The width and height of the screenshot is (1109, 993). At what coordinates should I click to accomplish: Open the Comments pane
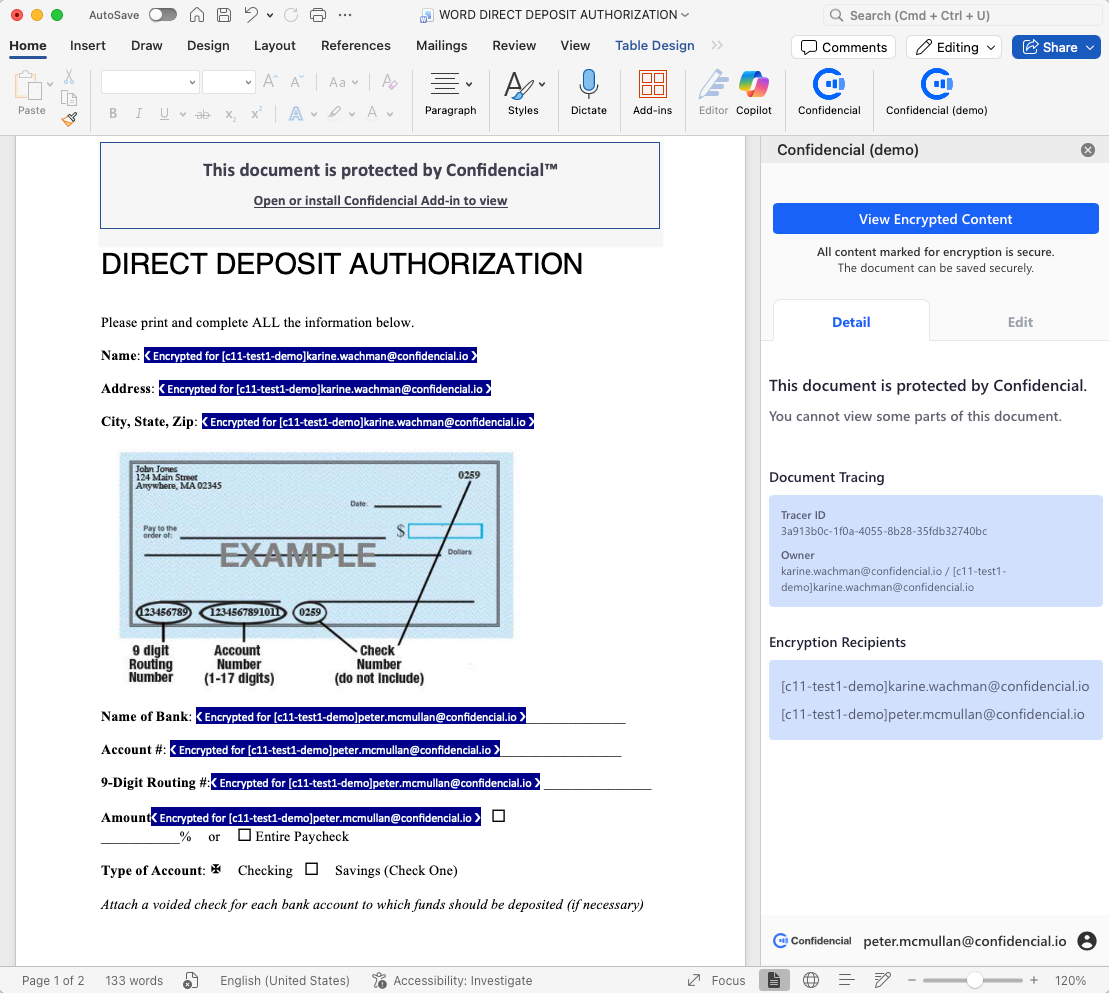(843, 47)
